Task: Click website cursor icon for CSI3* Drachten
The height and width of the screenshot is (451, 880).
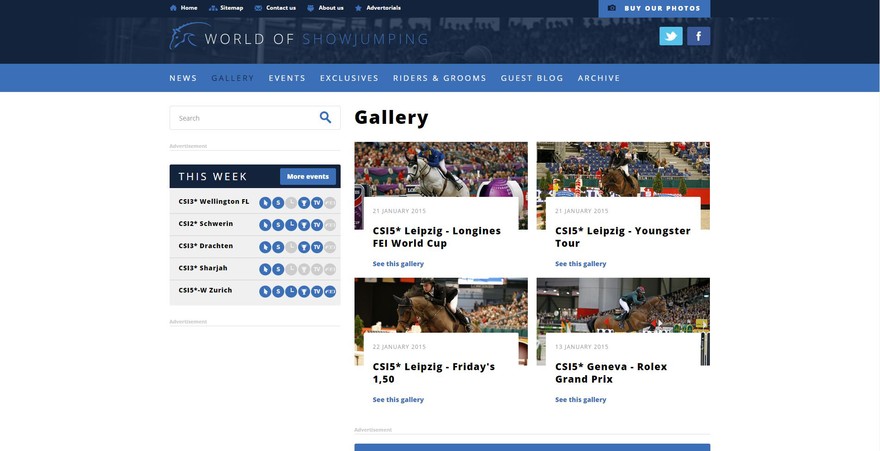Action: pos(265,247)
